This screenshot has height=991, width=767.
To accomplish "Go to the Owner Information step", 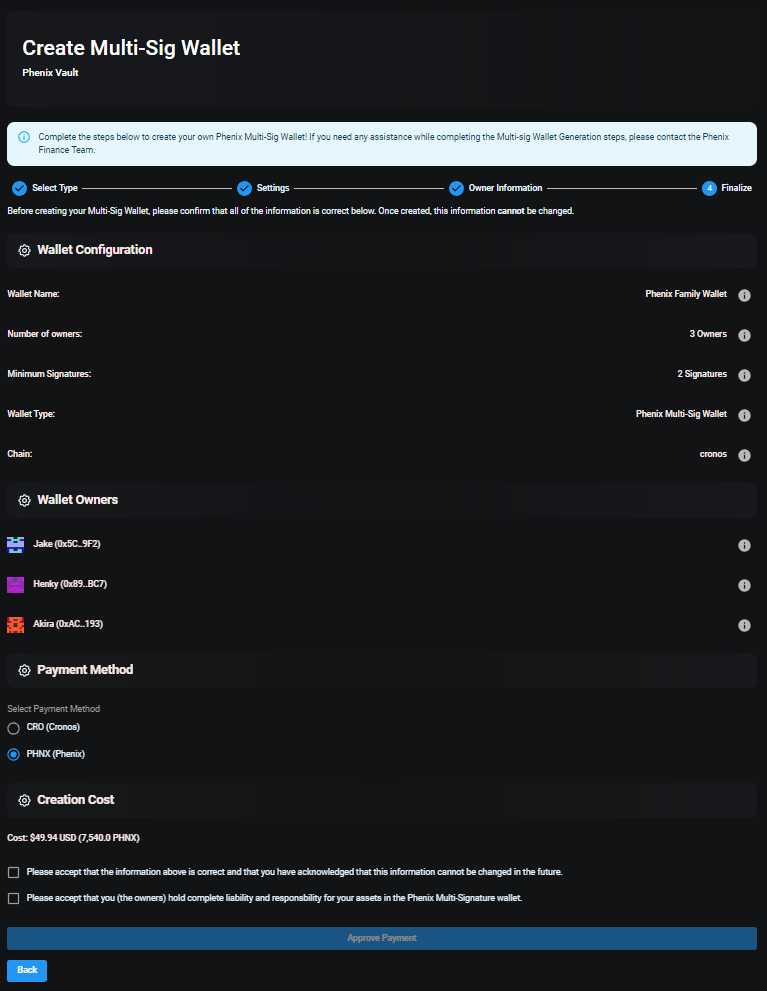I will (495, 188).
